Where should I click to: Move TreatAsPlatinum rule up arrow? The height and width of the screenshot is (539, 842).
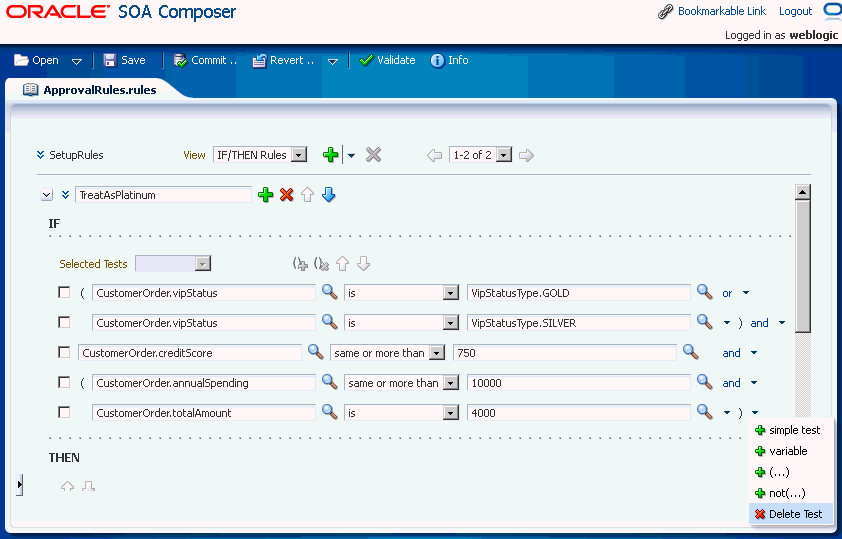click(x=307, y=195)
